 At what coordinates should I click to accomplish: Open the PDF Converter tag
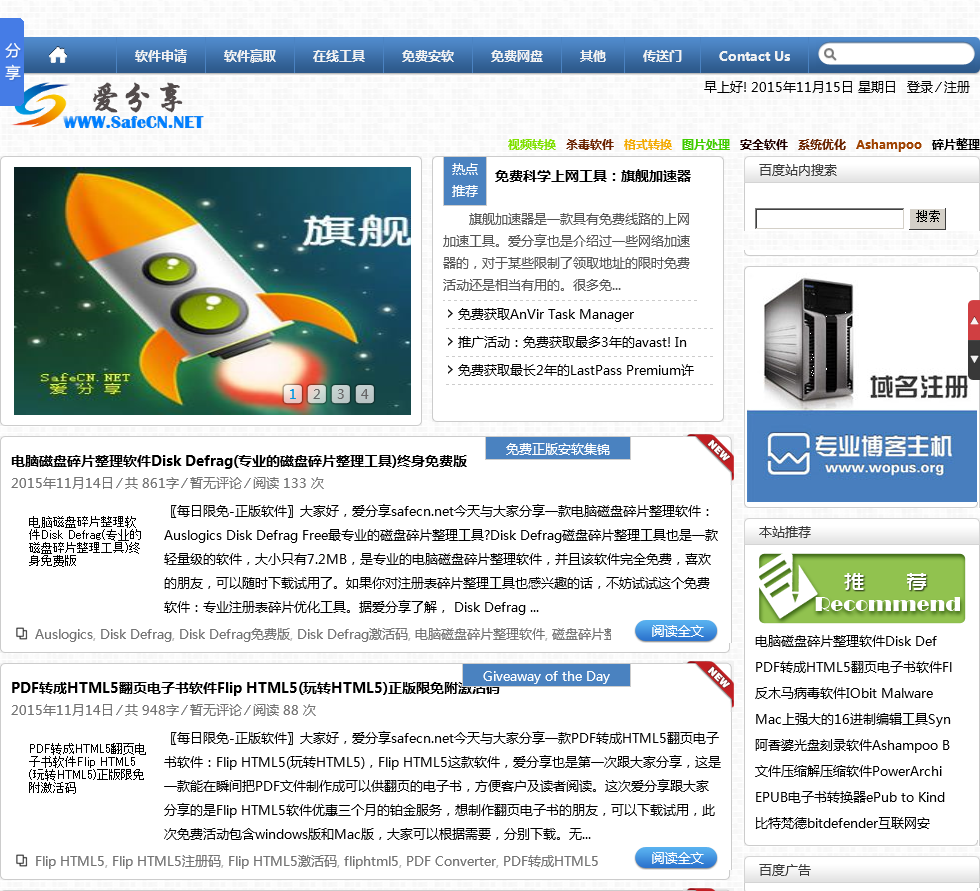pos(451,861)
